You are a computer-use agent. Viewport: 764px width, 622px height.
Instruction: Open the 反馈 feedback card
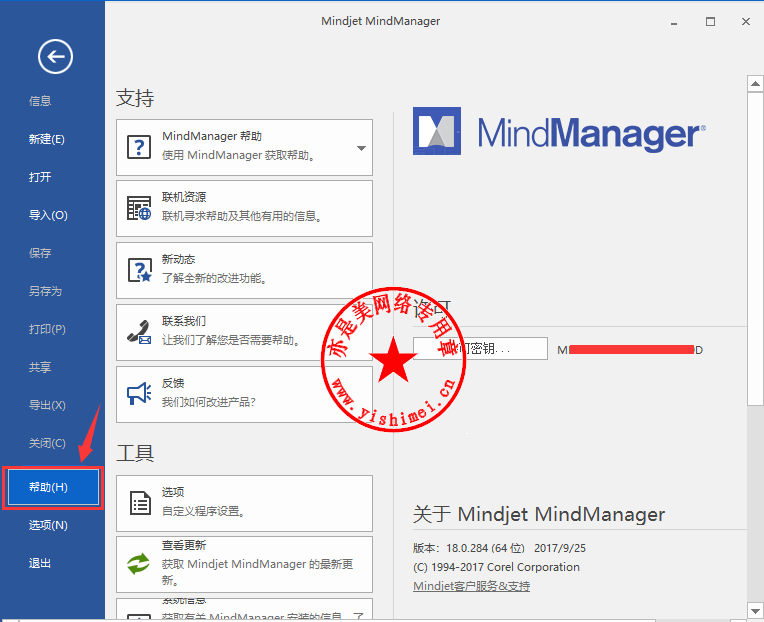244,394
